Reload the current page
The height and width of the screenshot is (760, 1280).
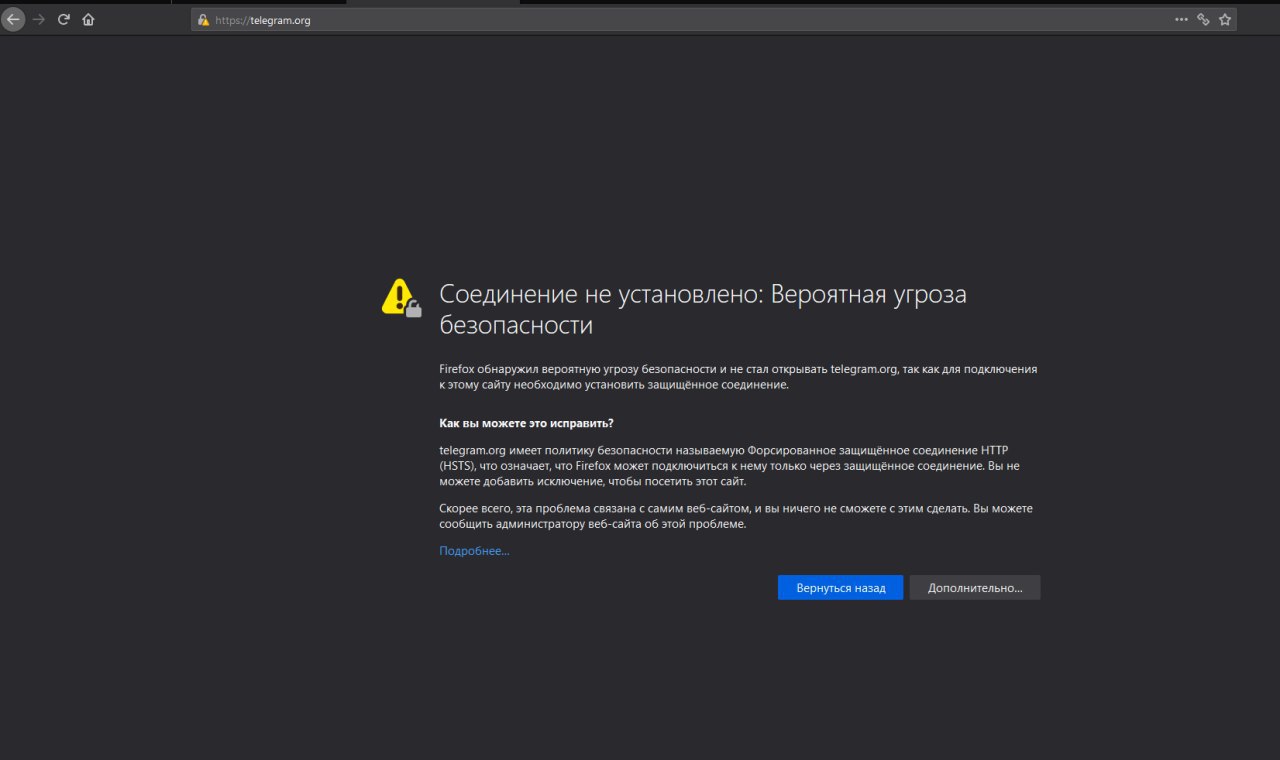64,19
